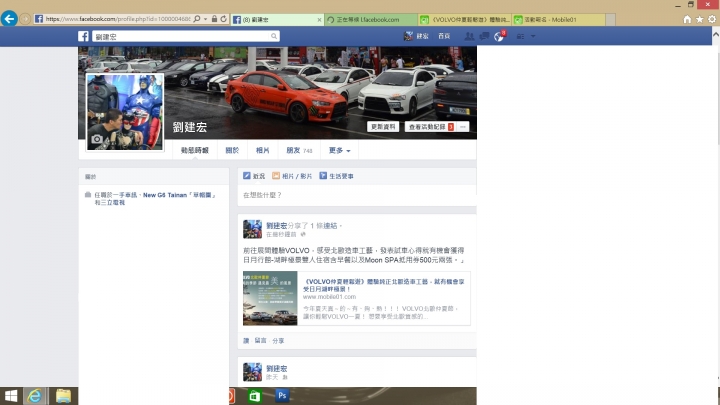720x405 pixels.
Task: Open the browser Tools gear
Action: [x=712, y=19]
